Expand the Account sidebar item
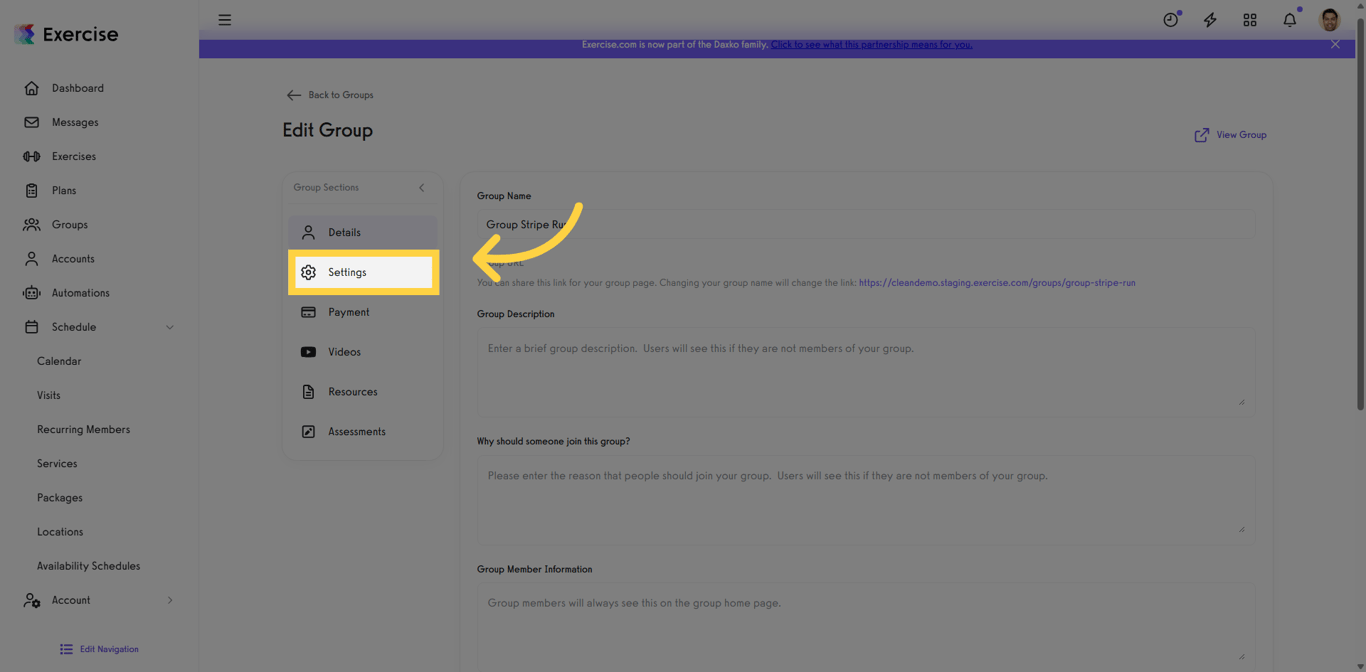This screenshot has width=1366, height=672. coord(169,600)
